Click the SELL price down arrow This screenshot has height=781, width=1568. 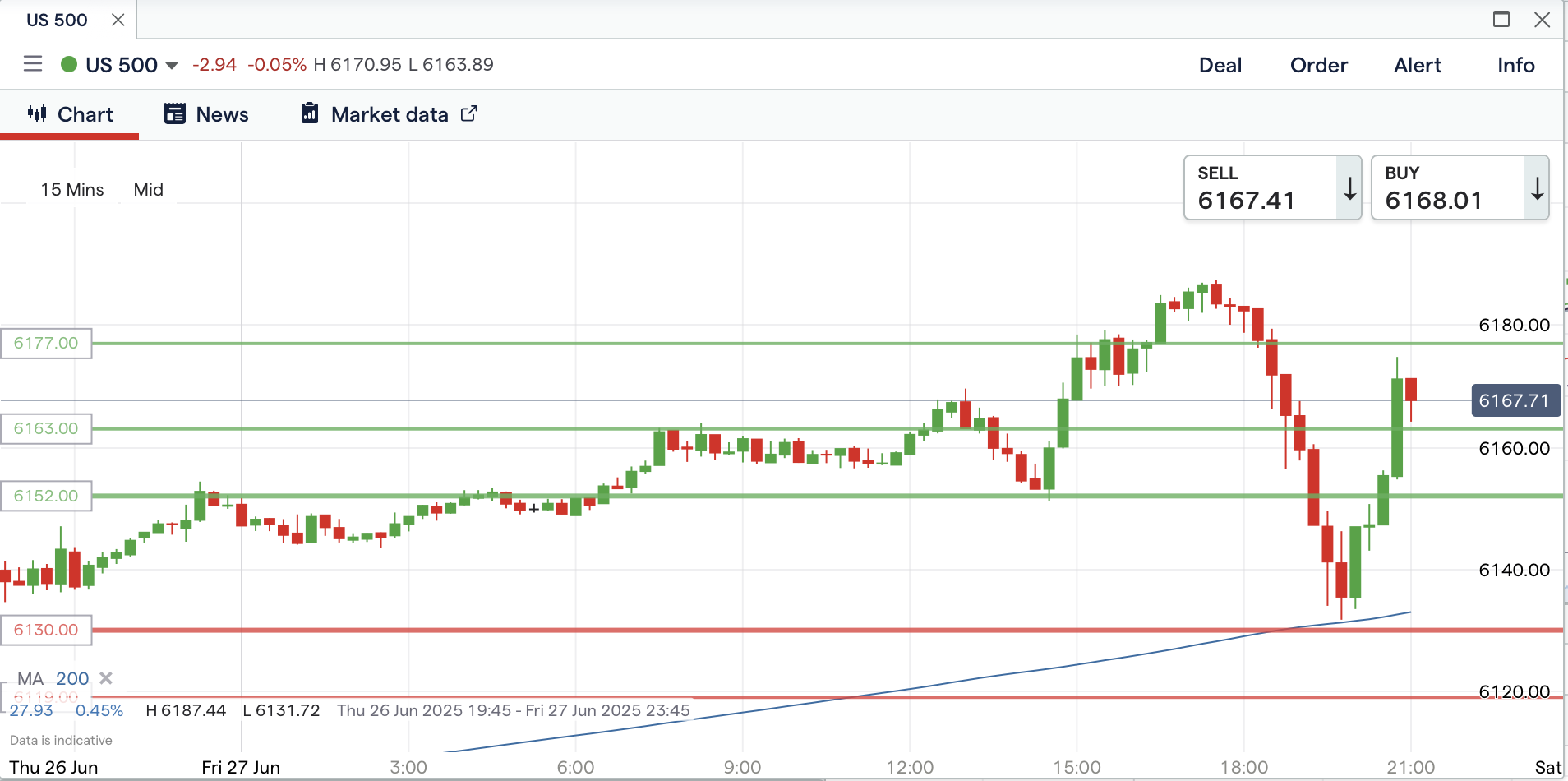click(x=1349, y=188)
